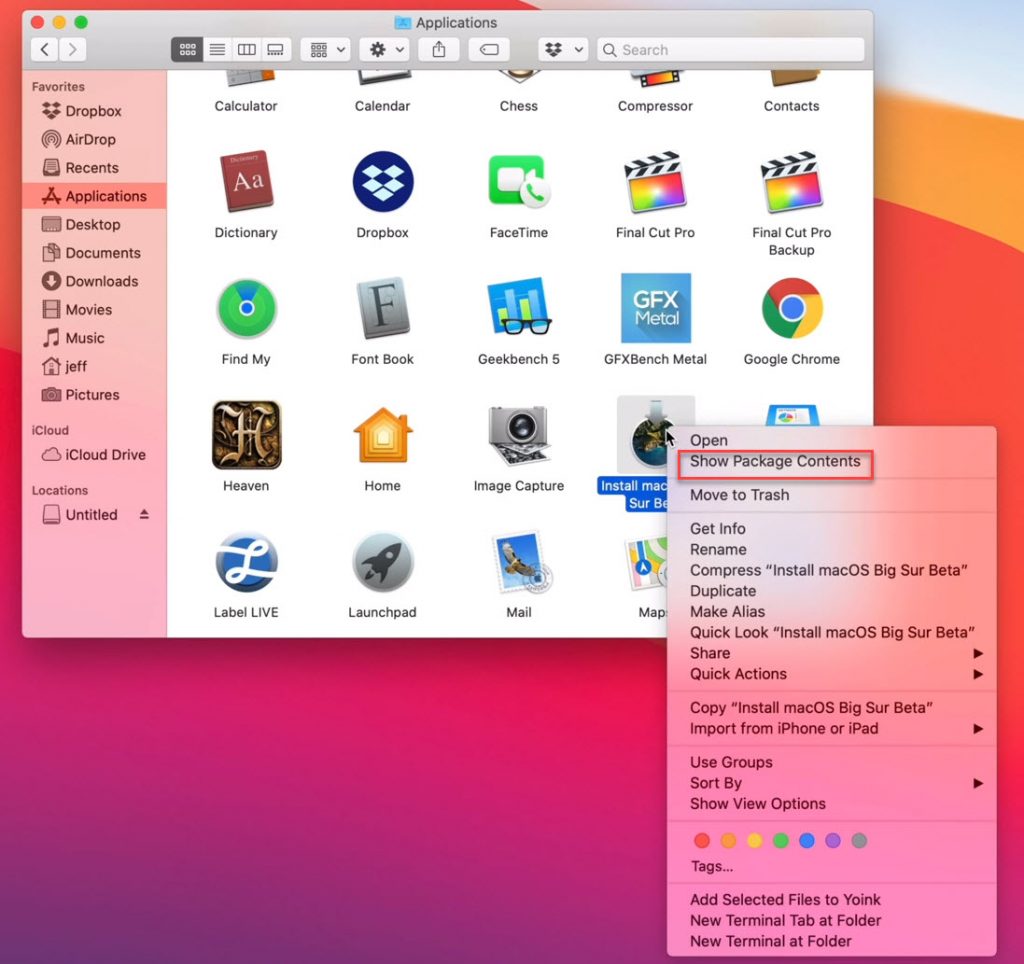
Task: Open the Final Cut Pro icon
Action: (655, 182)
